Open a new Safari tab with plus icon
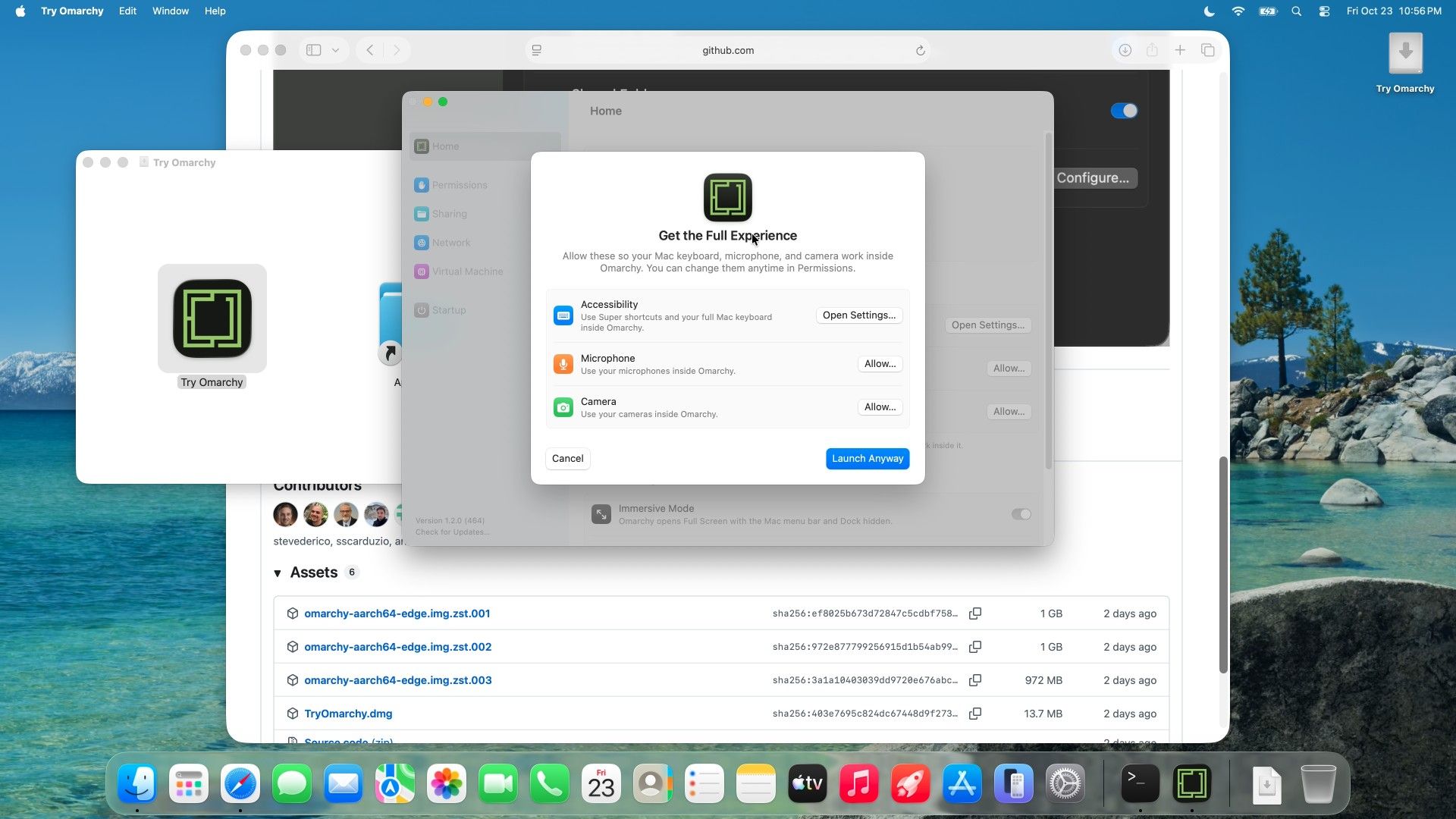Screen dimensions: 1456x819 pos(1180,50)
